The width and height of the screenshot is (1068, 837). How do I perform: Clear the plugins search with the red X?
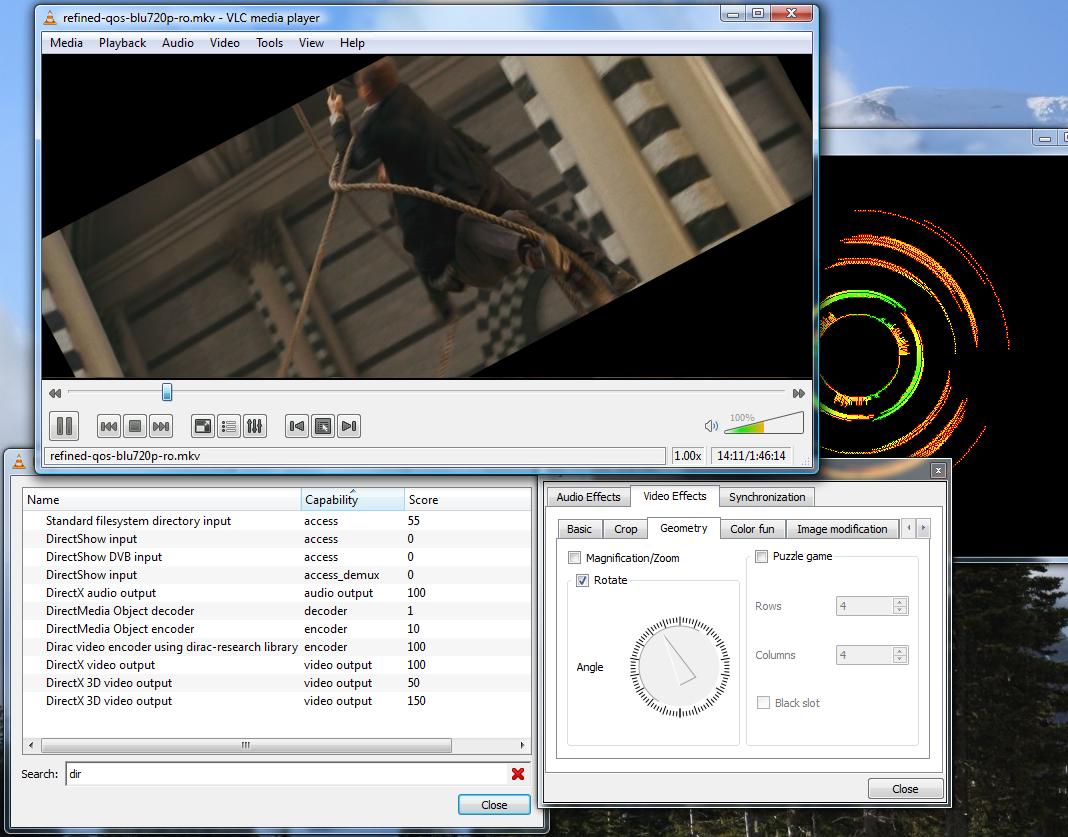point(518,774)
